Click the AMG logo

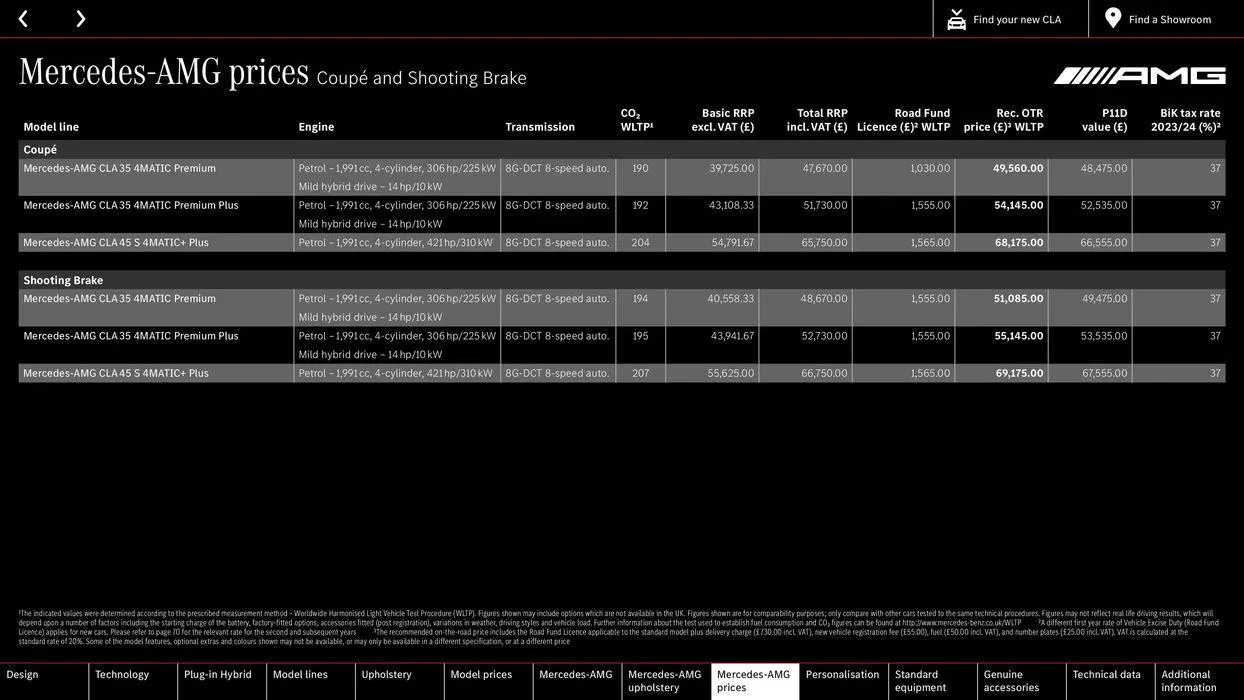point(1139,76)
